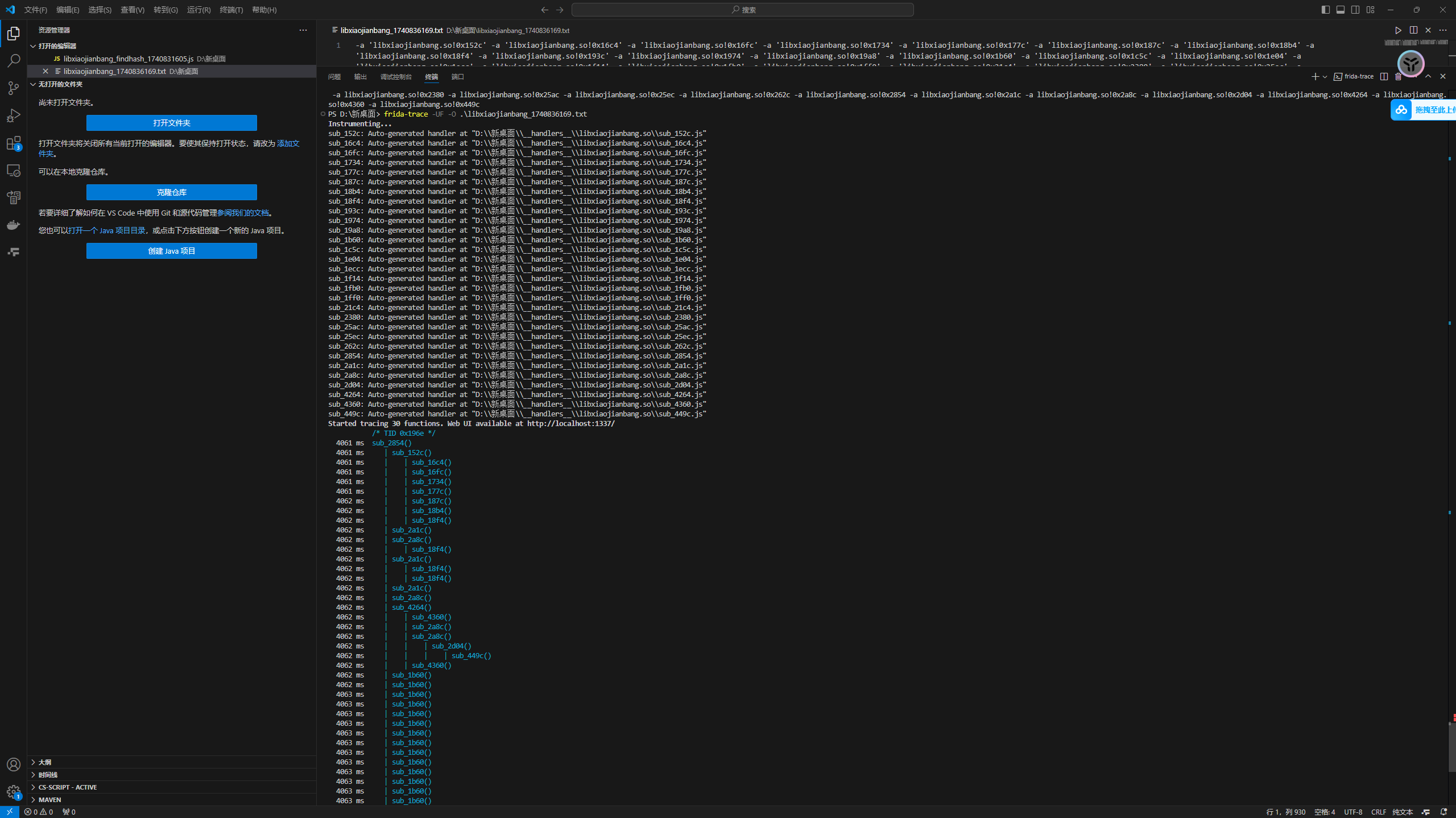The image size is (1456, 818).
Task: Toggle bottom panel visibility
Action: tap(1341, 10)
